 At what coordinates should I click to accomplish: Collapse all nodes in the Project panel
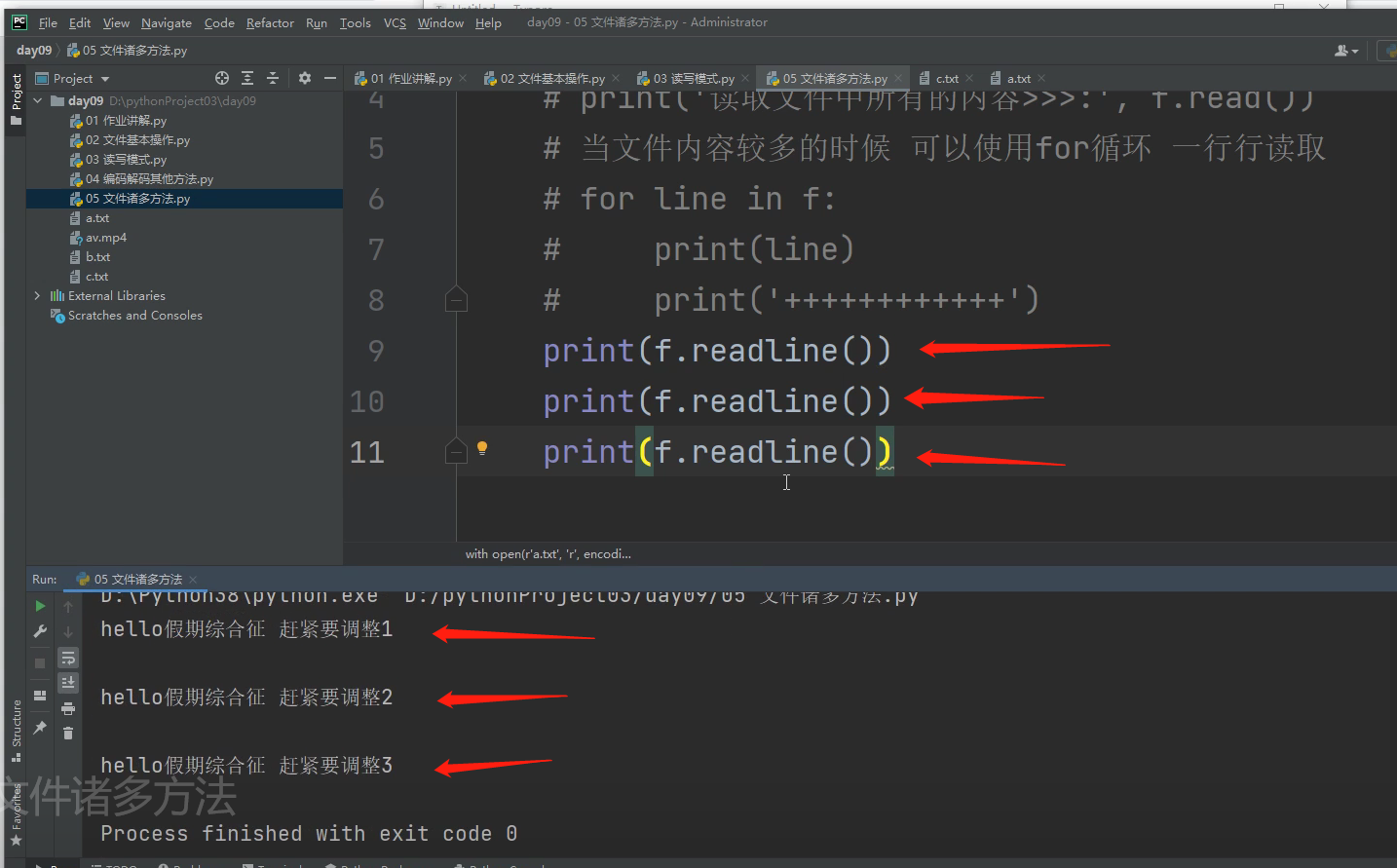click(x=273, y=78)
